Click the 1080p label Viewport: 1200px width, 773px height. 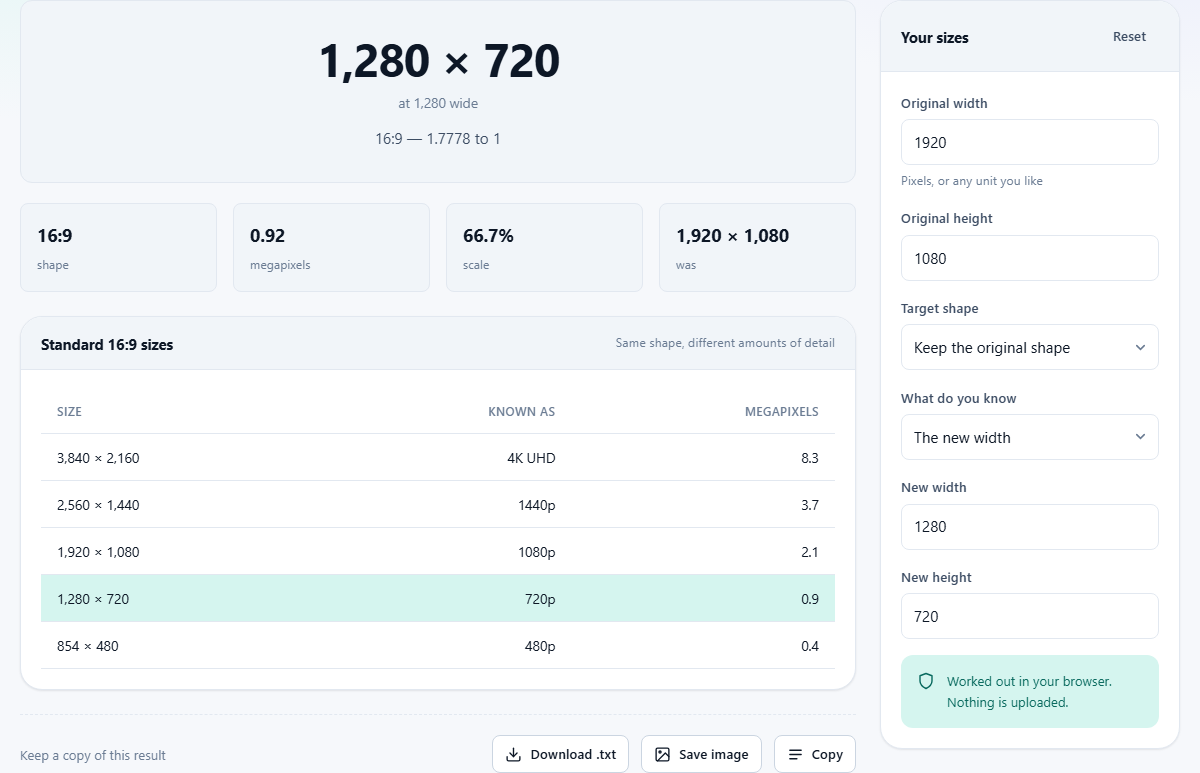[x=536, y=552]
